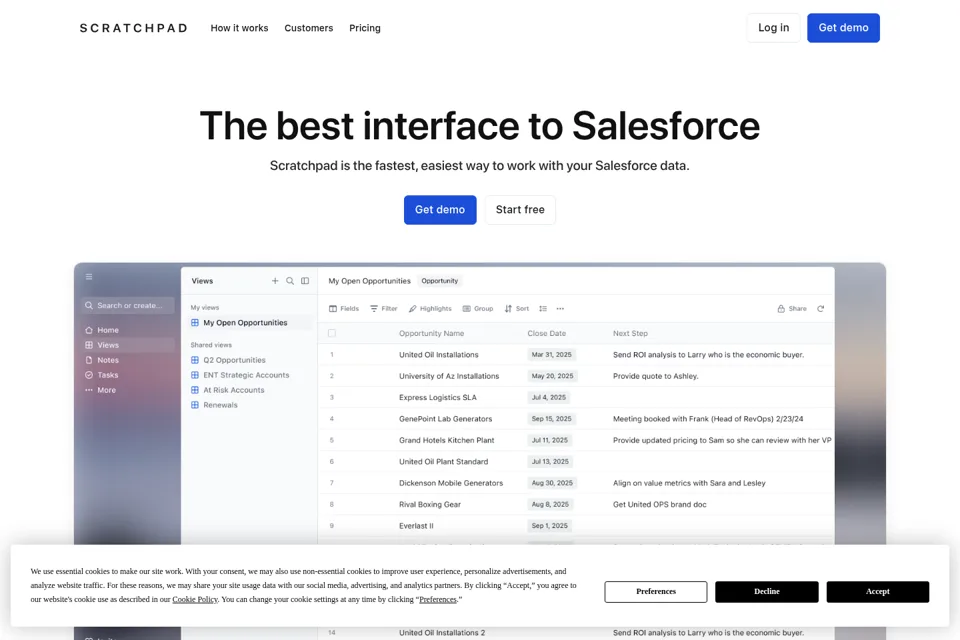Click the Start free button
This screenshot has width=960, height=640.
520,210
